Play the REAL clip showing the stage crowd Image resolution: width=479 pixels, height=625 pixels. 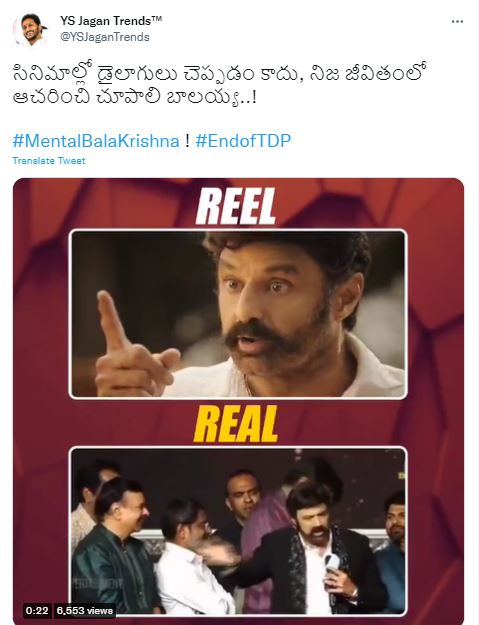pos(238,531)
